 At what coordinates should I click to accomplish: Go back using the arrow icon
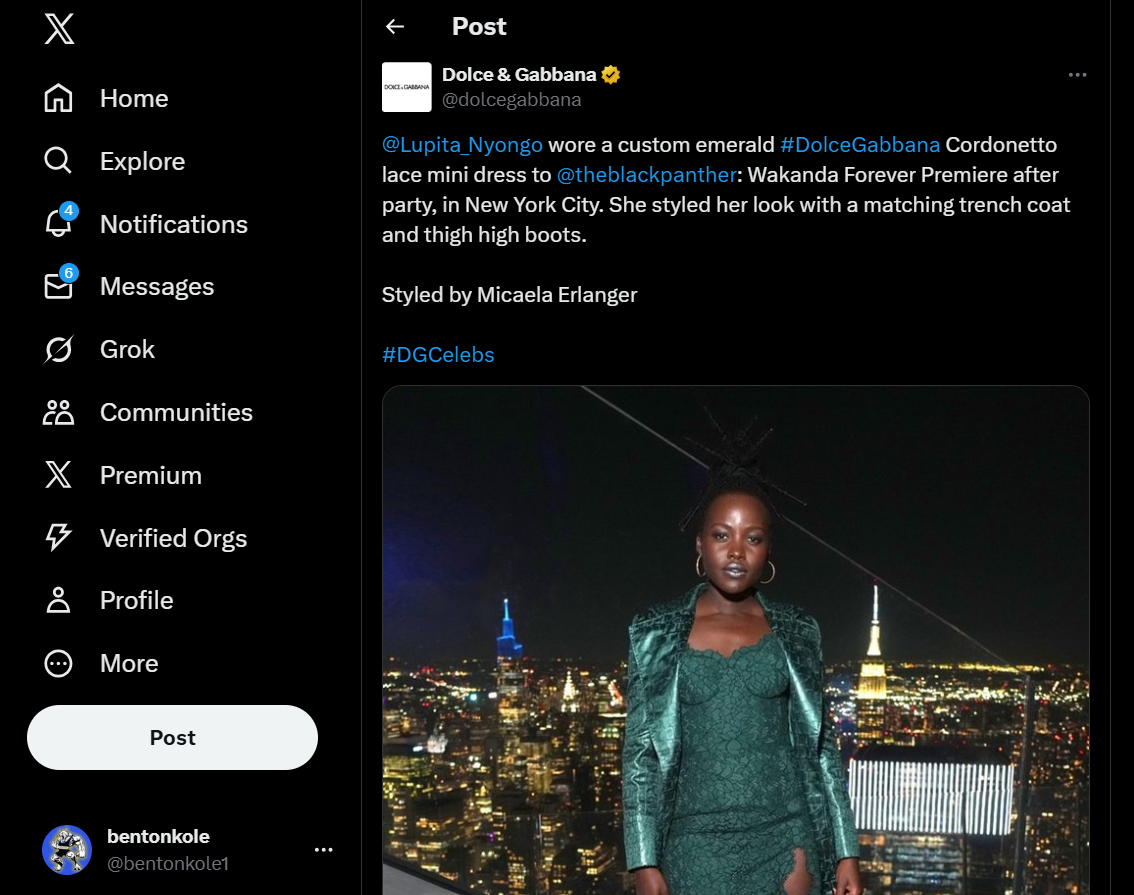[395, 27]
